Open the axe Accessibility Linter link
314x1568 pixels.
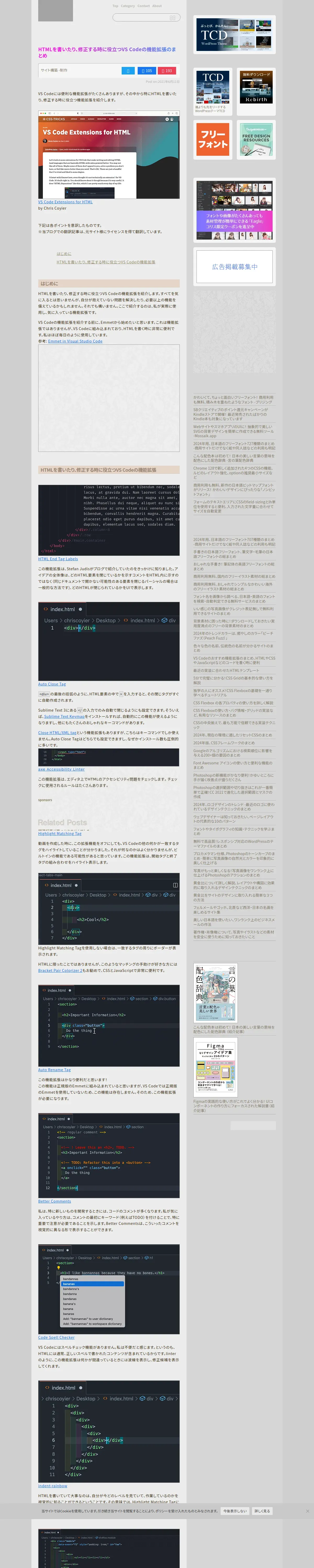61,769
